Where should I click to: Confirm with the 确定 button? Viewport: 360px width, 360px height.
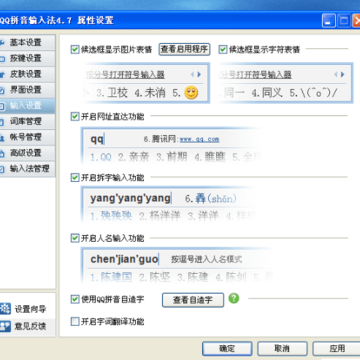pyautogui.click(x=227, y=349)
